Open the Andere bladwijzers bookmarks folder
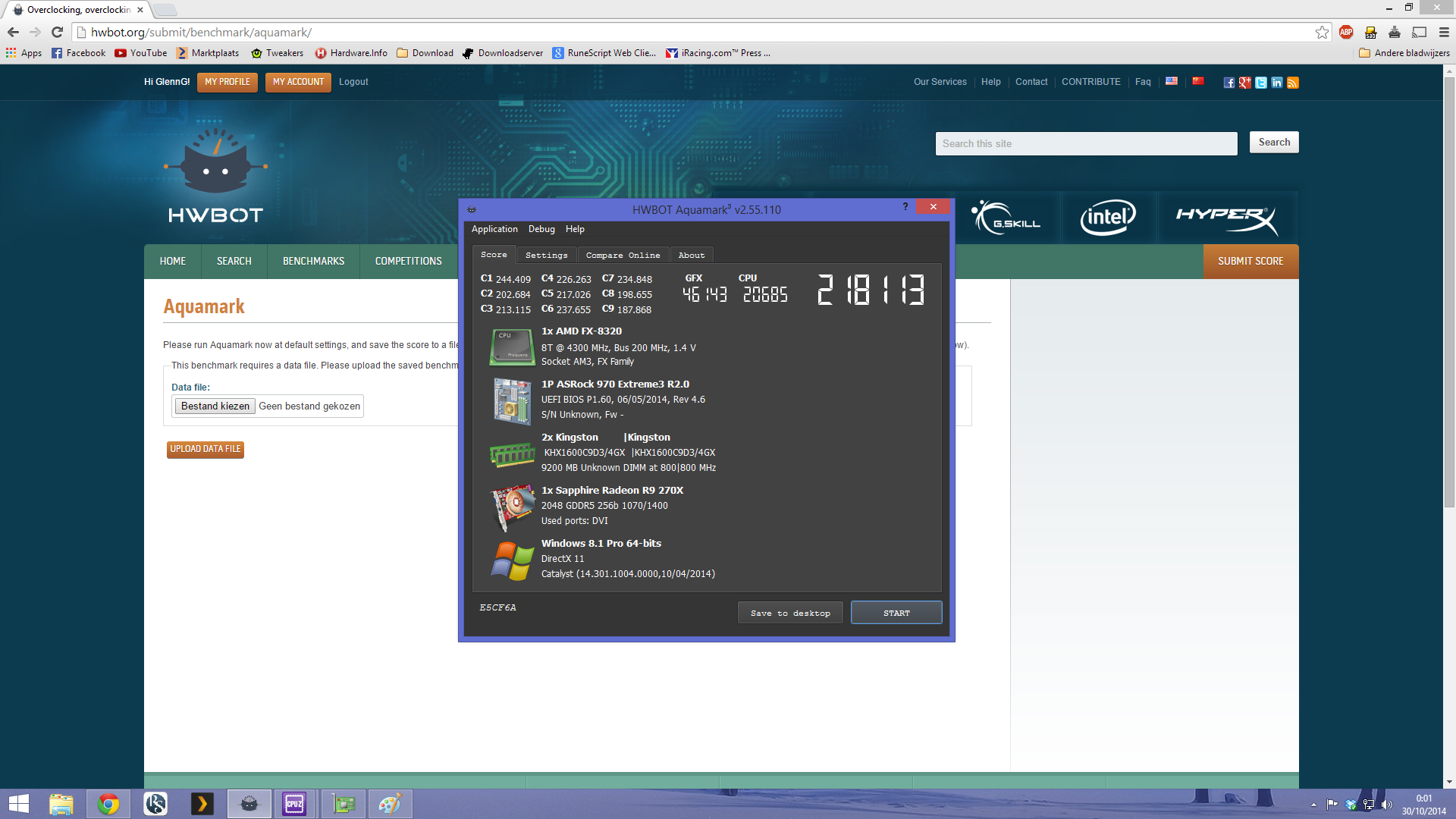The height and width of the screenshot is (819, 1456). [x=1404, y=53]
